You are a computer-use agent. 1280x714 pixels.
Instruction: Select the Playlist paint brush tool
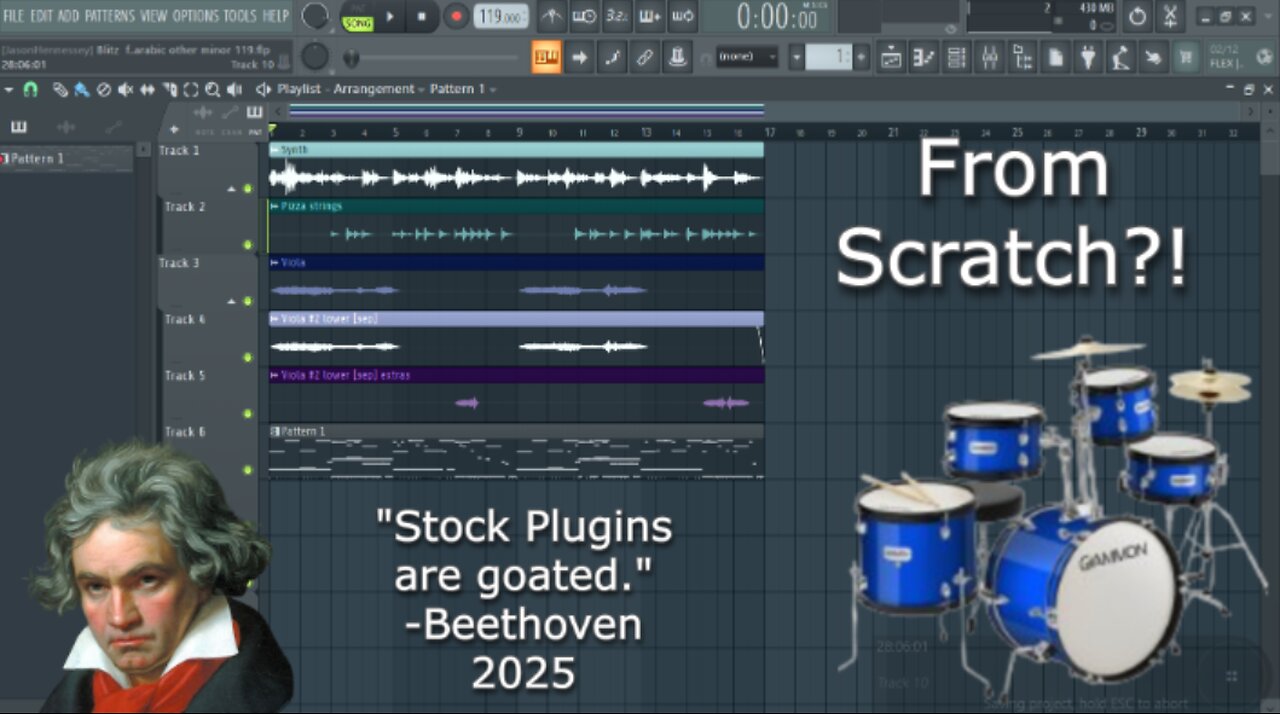click(x=81, y=89)
